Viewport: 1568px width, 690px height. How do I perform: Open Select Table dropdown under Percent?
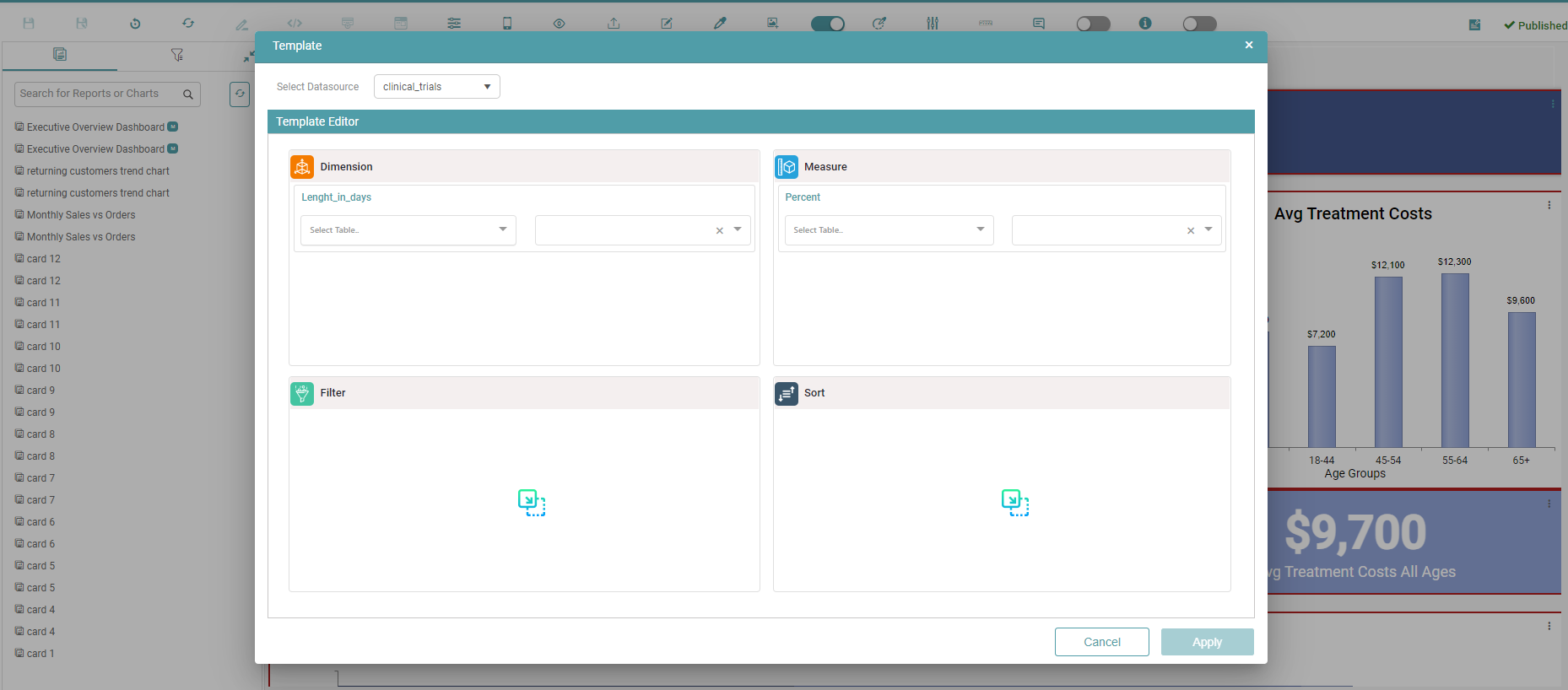[x=889, y=230]
